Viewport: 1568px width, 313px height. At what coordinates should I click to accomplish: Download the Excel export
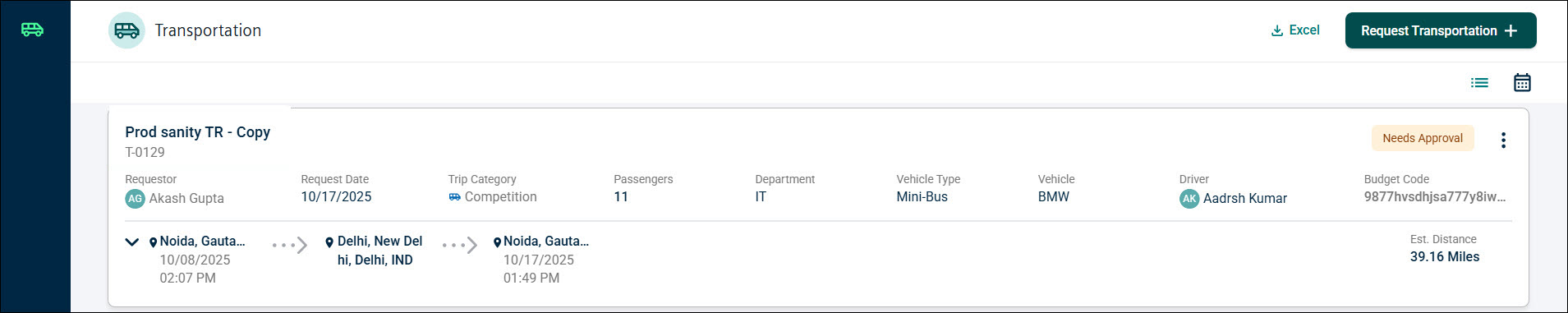(x=1295, y=30)
